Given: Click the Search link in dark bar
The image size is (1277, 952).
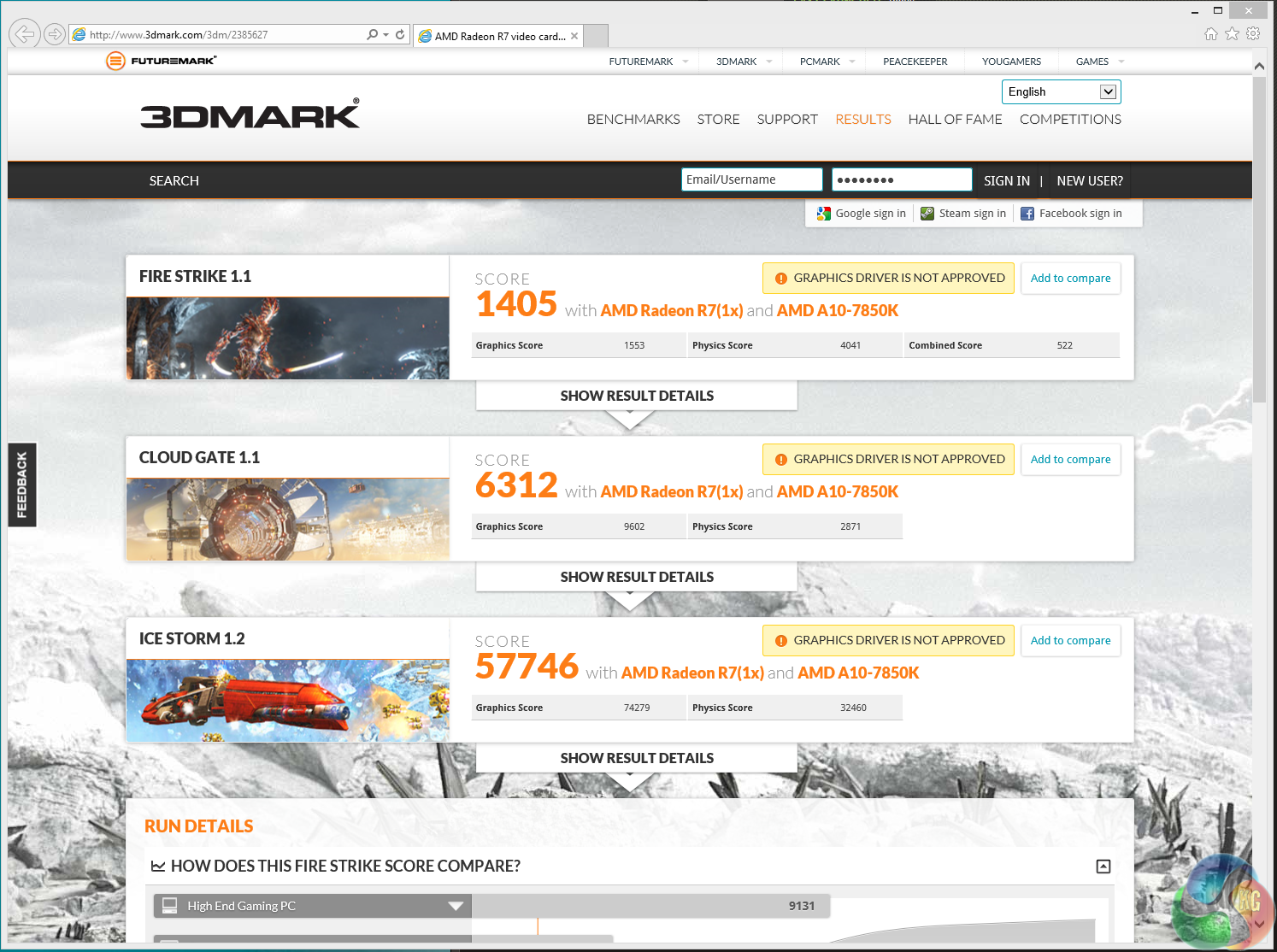Looking at the screenshot, I should coord(174,181).
